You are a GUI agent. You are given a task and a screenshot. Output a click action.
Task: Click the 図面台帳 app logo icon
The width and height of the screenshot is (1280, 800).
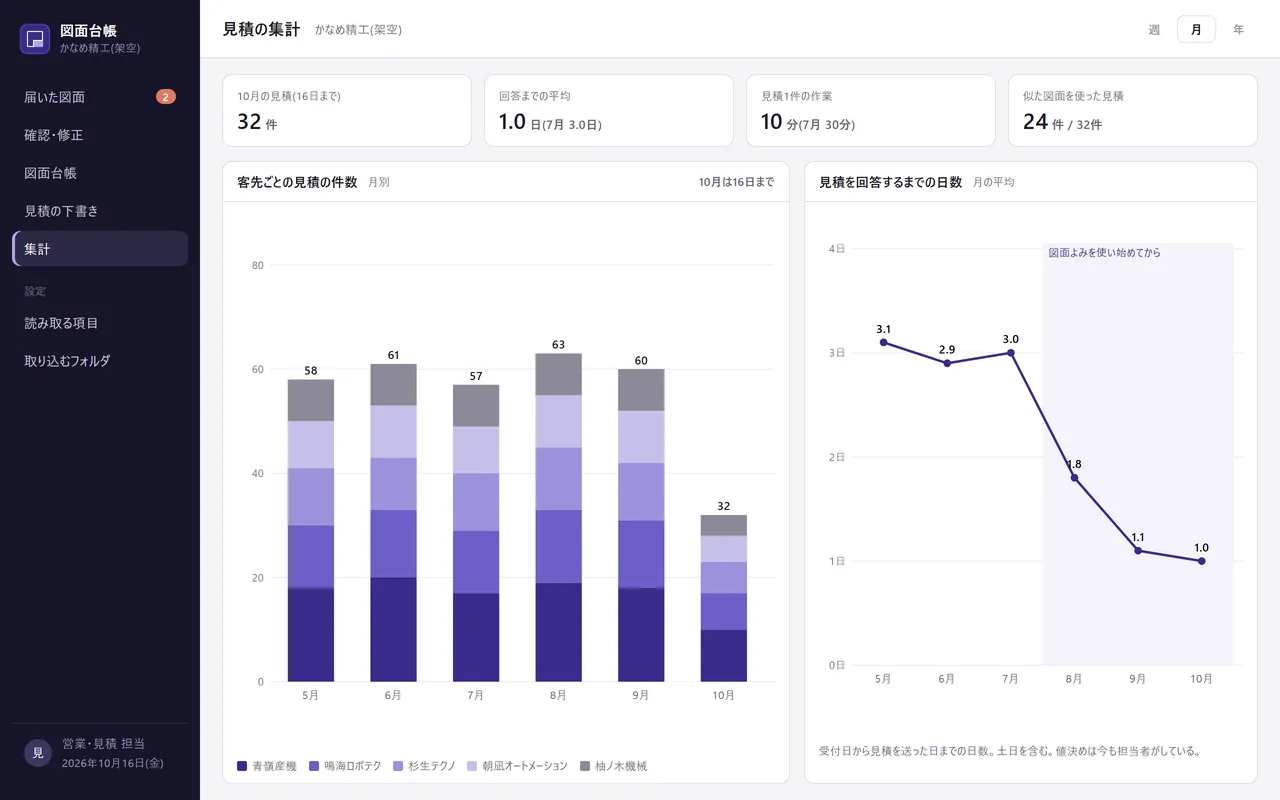tap(35, 39)
